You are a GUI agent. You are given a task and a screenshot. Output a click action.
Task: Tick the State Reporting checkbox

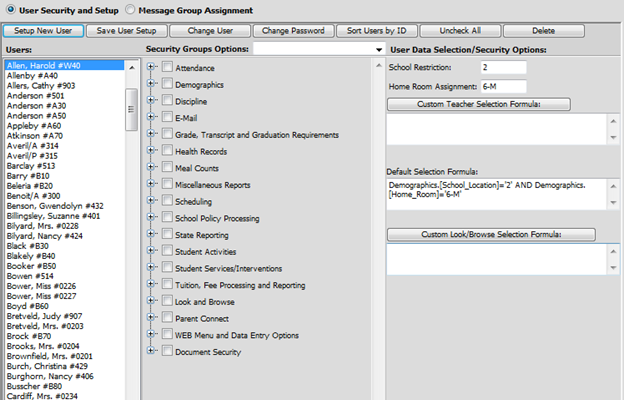pyautogui.click(x=167, y=234)
